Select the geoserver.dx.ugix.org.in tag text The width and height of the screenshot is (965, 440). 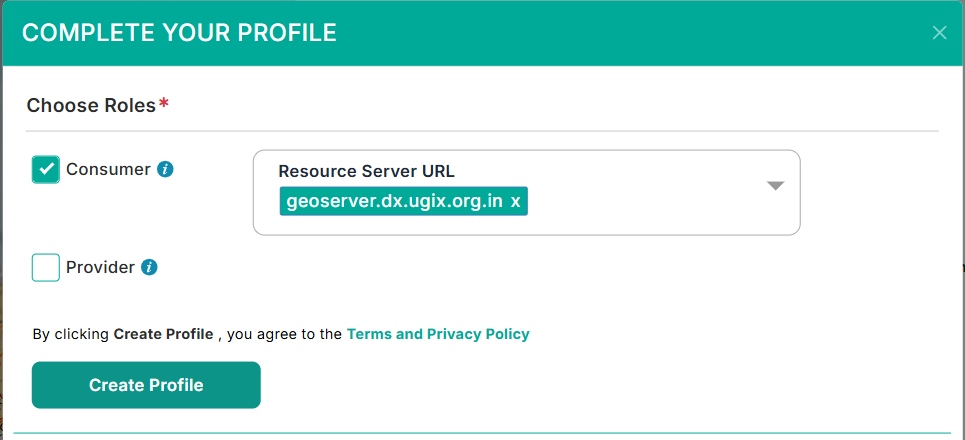point(394,201)
